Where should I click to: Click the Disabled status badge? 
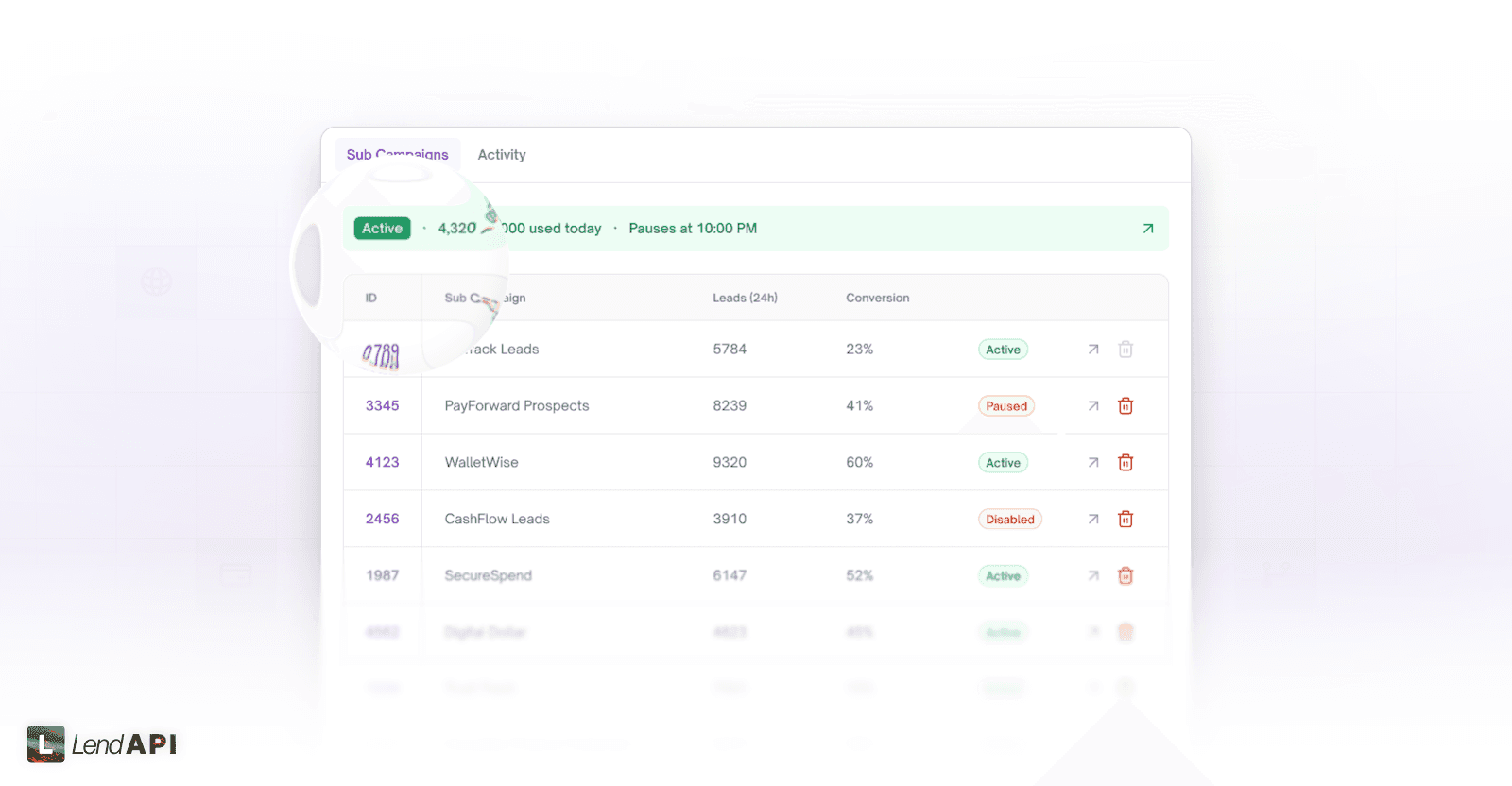click(1010, 520)
